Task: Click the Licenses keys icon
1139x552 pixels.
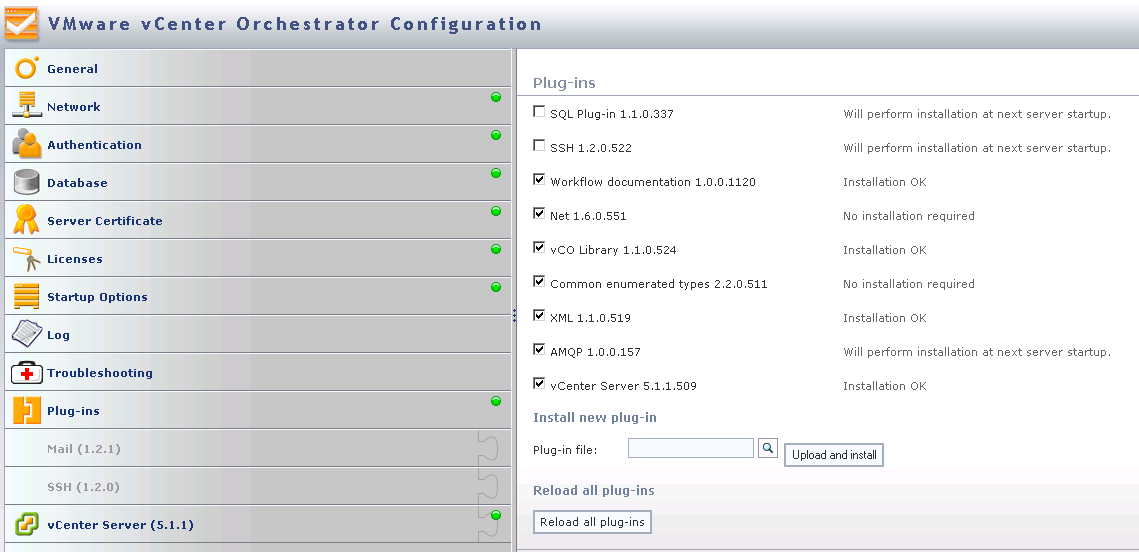Action: pyautogui.click(x=26, y=258)
